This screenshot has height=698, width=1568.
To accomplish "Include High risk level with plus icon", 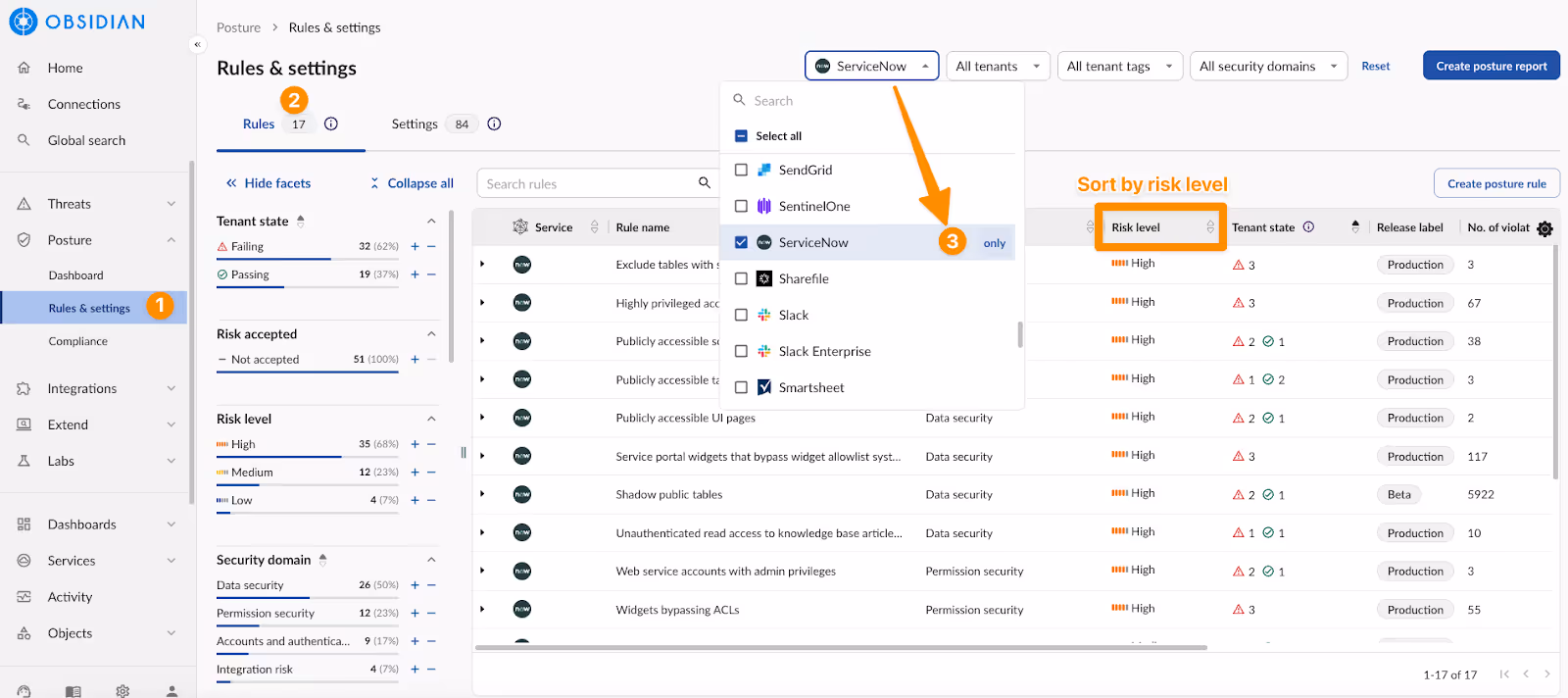I will (x=416, y=444).
